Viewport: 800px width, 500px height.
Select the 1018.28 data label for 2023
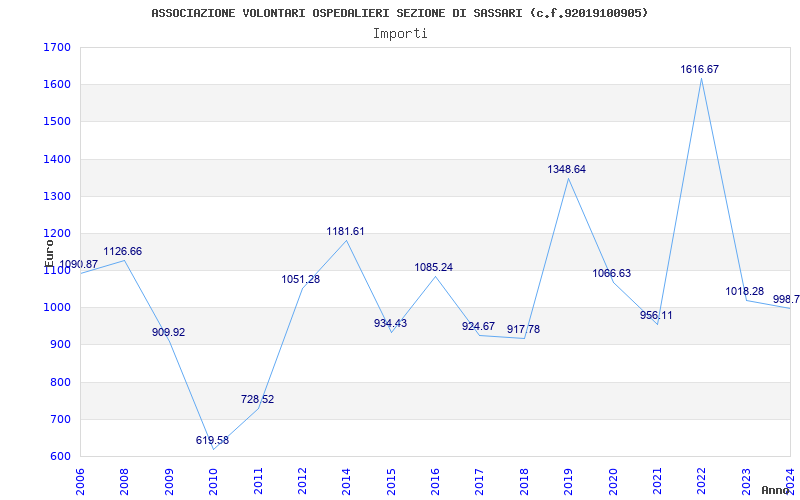click(744, 291)
